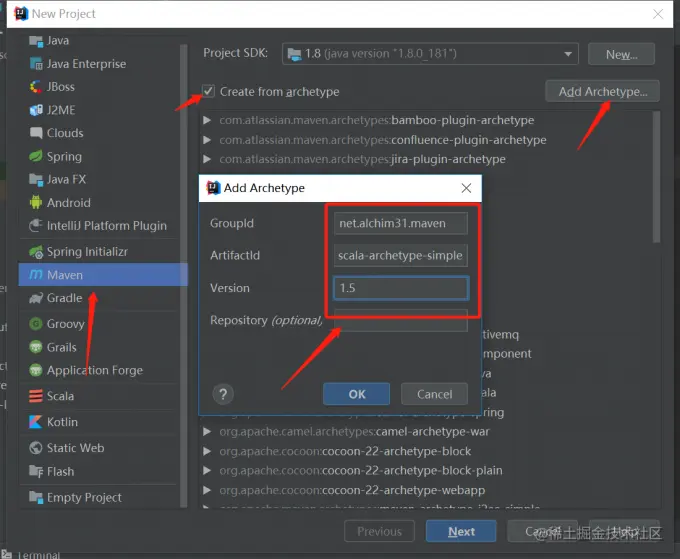
Task: Open help with the question mark icon
Action: (x=223, y=394)
